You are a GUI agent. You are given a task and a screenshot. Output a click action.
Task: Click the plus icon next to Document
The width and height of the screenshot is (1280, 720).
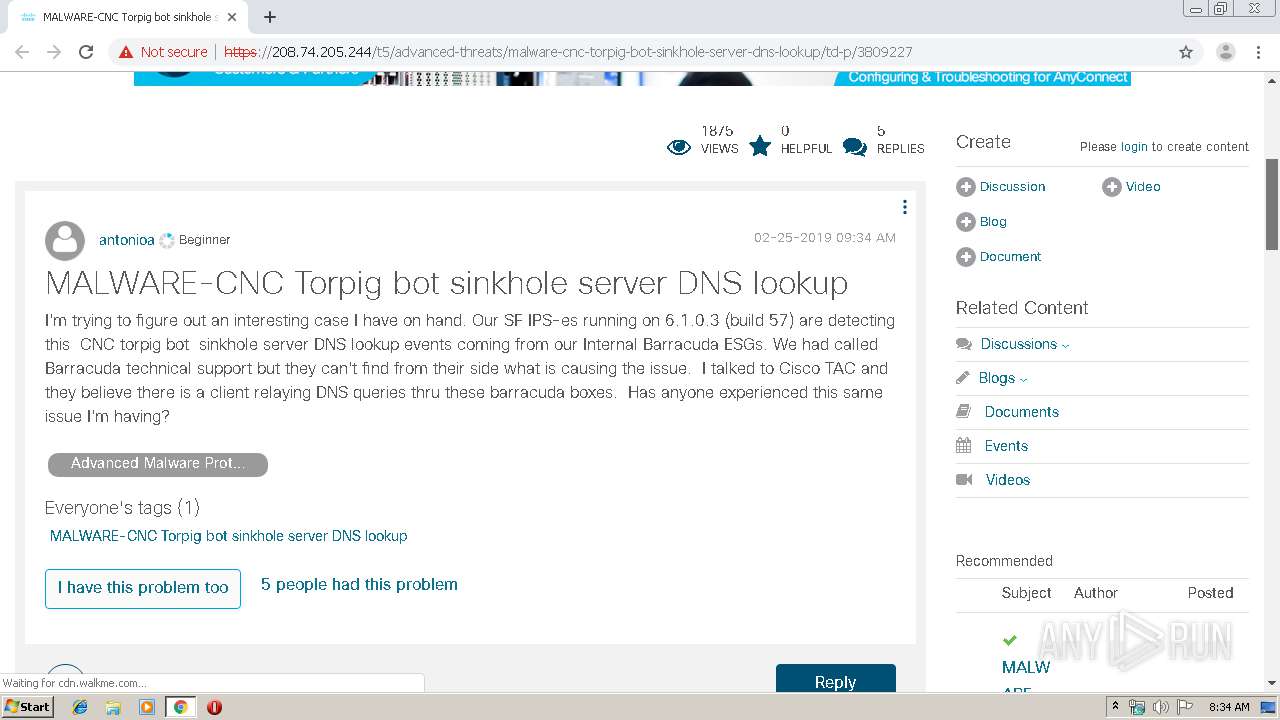(x=966, y=257)
